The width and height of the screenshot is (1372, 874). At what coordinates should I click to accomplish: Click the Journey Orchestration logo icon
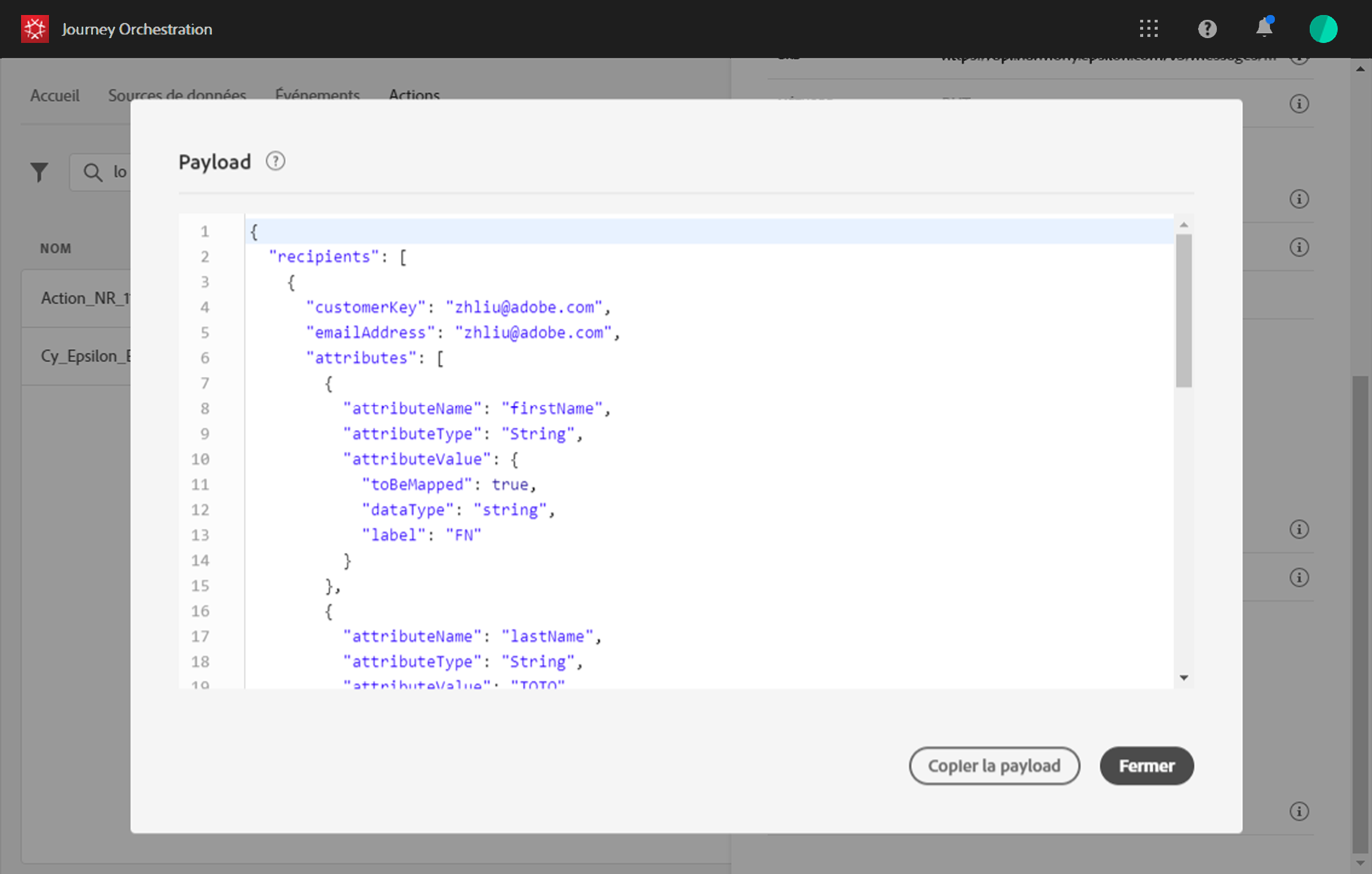[35, 29]
